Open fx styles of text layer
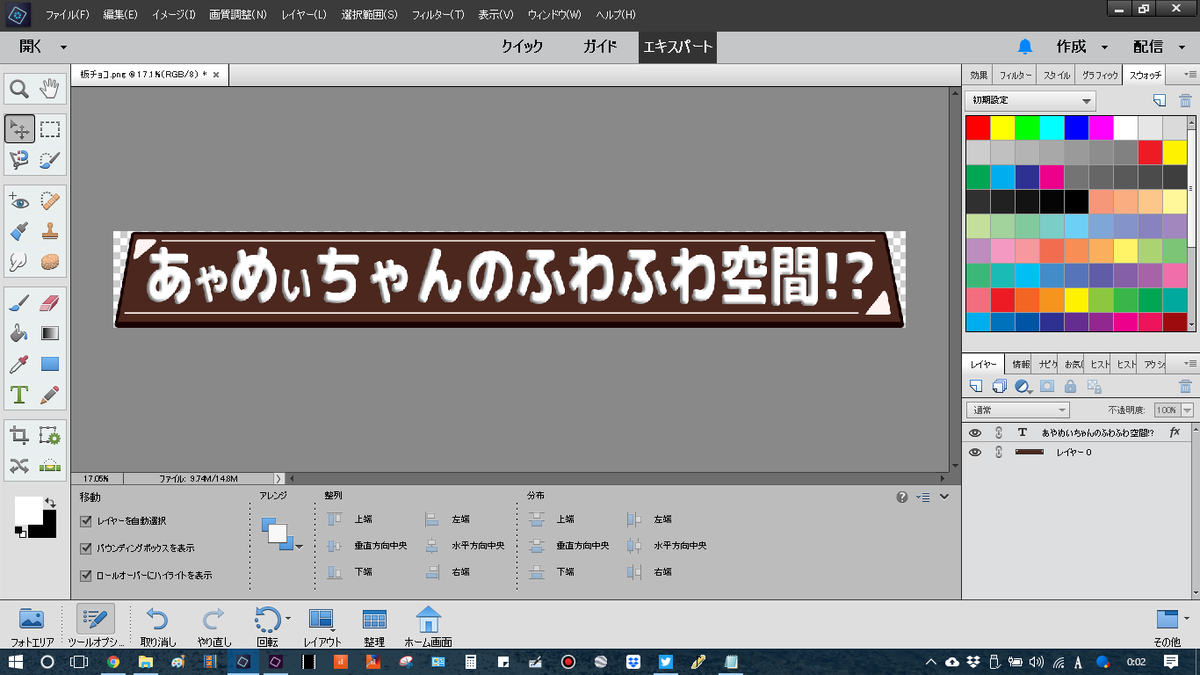Image resolution: width=1200 pixels, height=675 pixels. pos(1175,432)
